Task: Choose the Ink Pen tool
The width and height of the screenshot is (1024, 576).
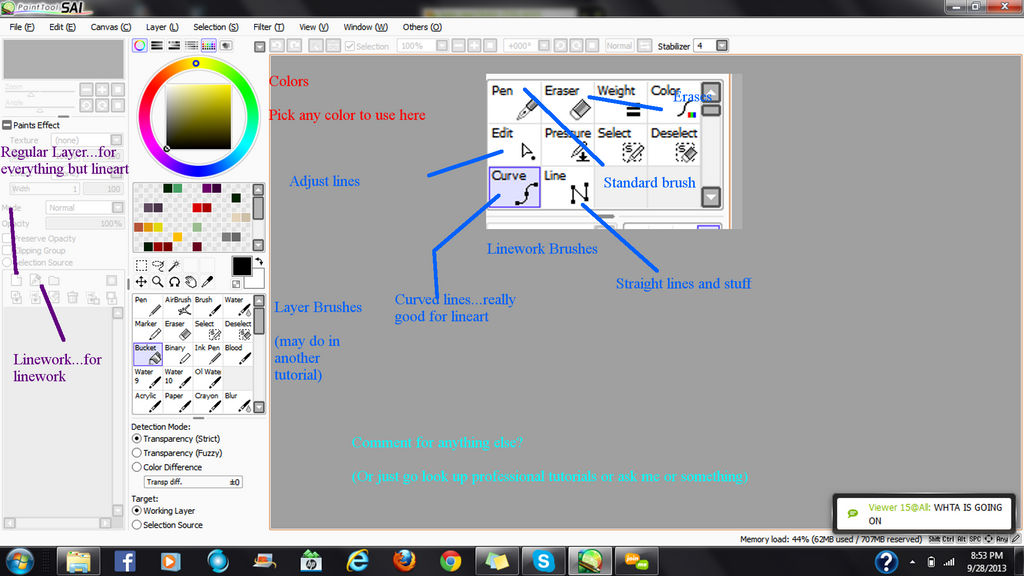Action: [208, 354]
